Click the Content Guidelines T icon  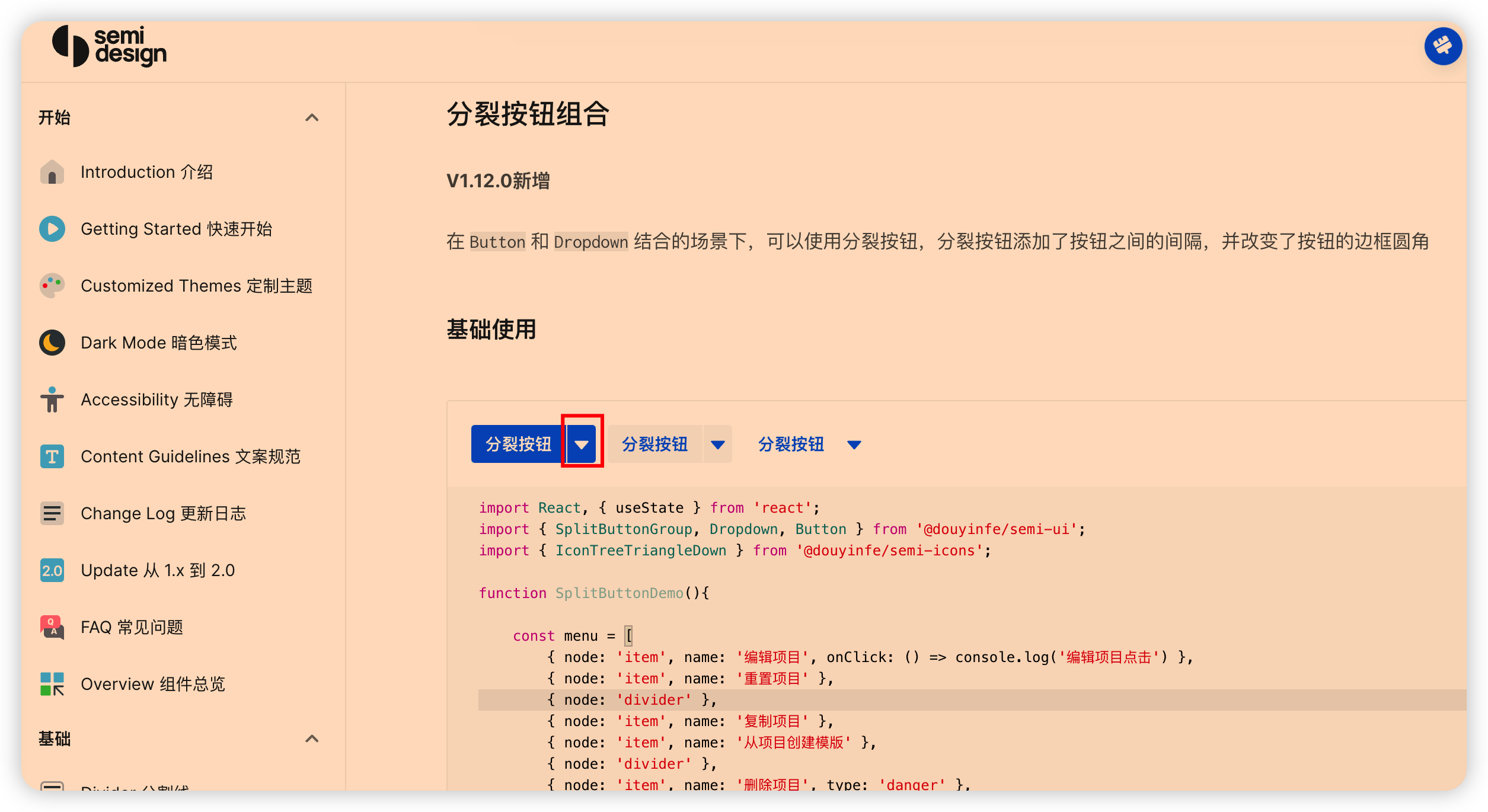[52, 456]
